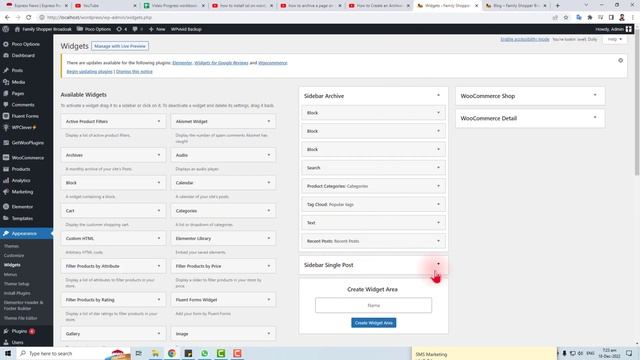Screen dimensions: 640x360
Task: Click the widget area Name input field
Action: coord(373,305)
